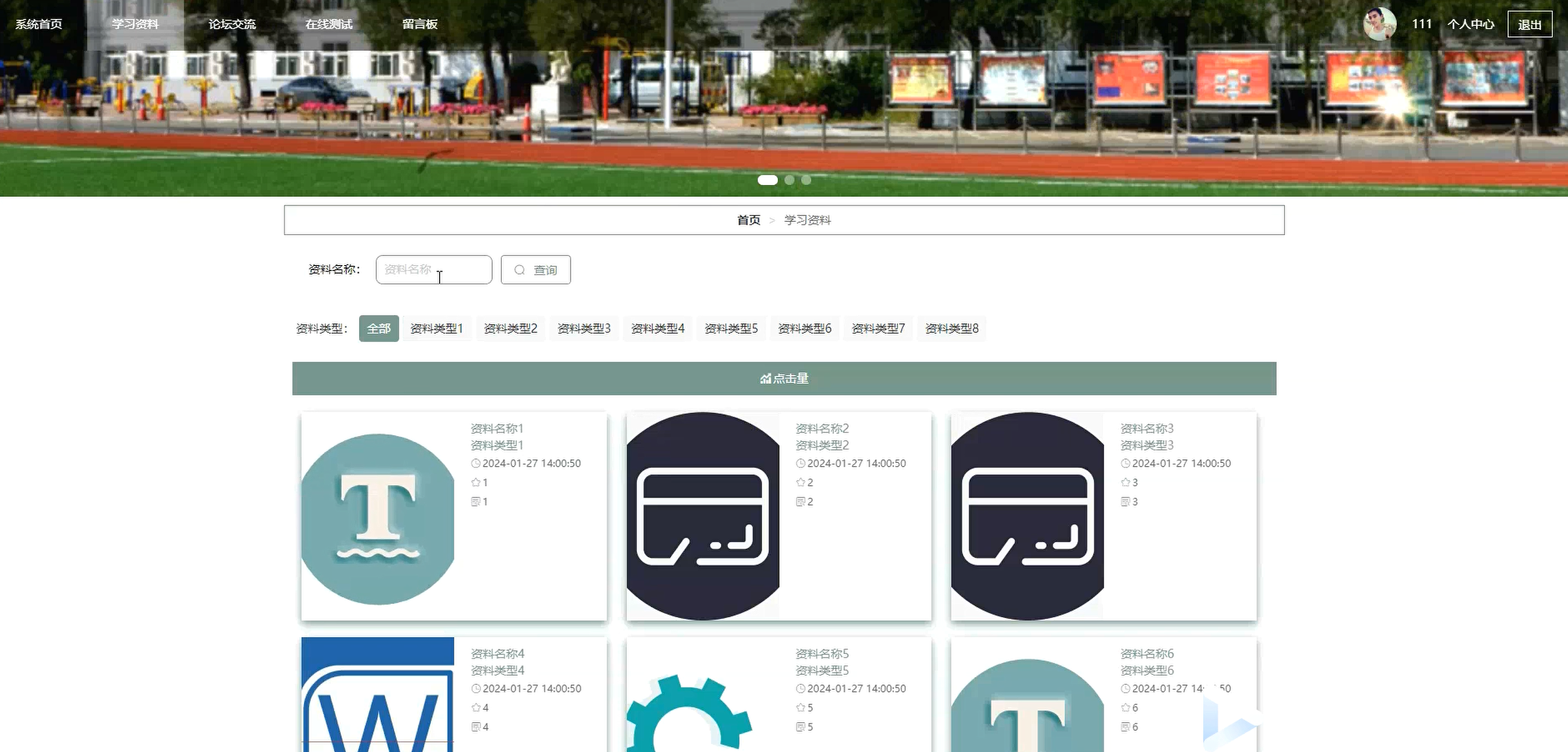Click 资料类型1 label in first card

click(x=497, y=446)
